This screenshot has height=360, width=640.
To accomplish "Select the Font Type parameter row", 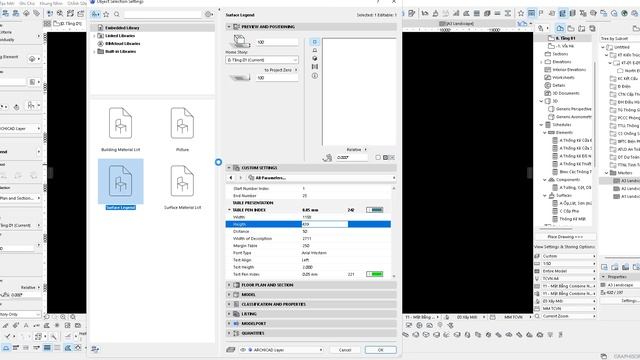I will click(308, 253).
